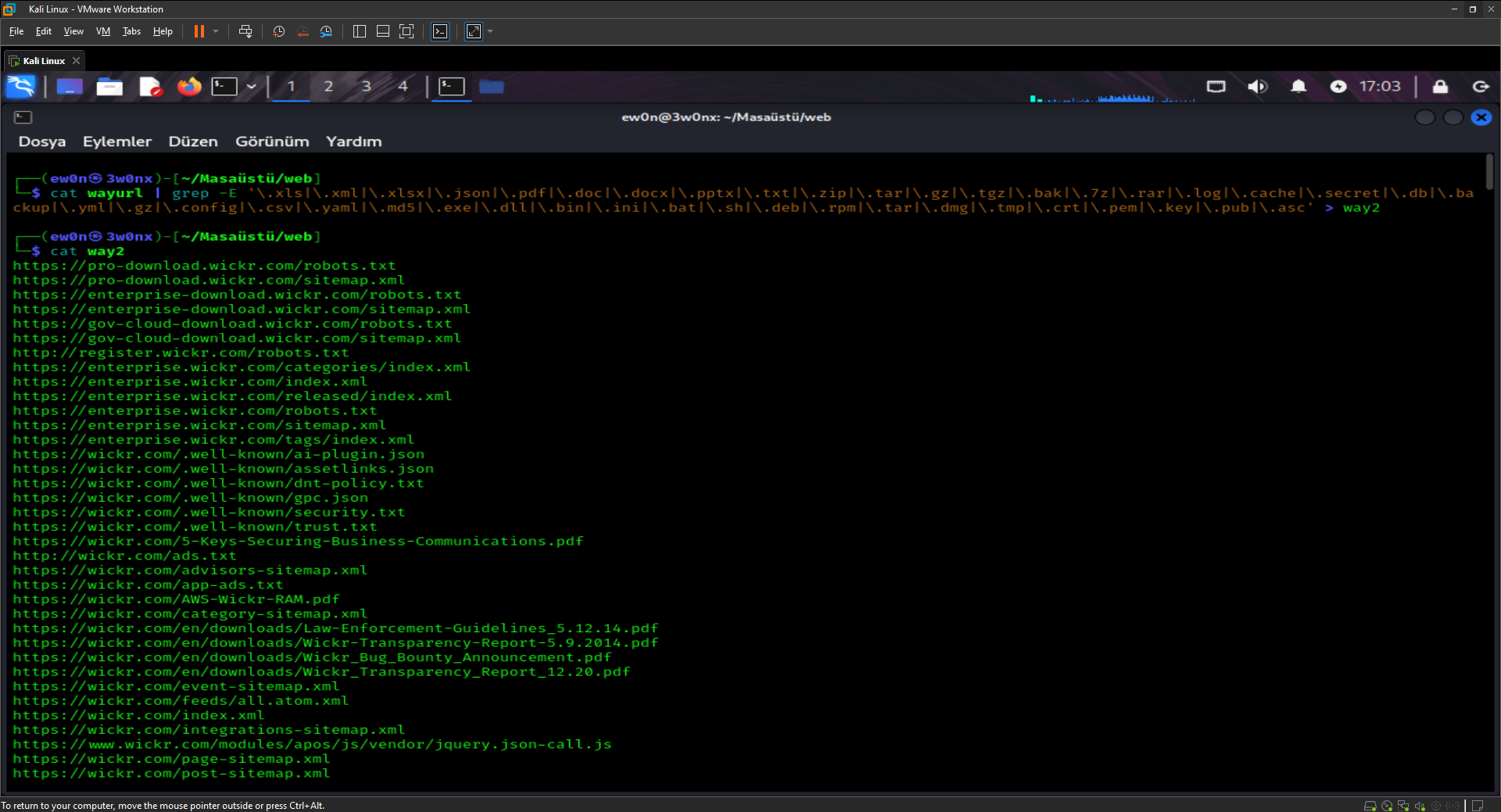Open the VMware Tabs menu
This screenshot has width=1501, height=812.
131,31
